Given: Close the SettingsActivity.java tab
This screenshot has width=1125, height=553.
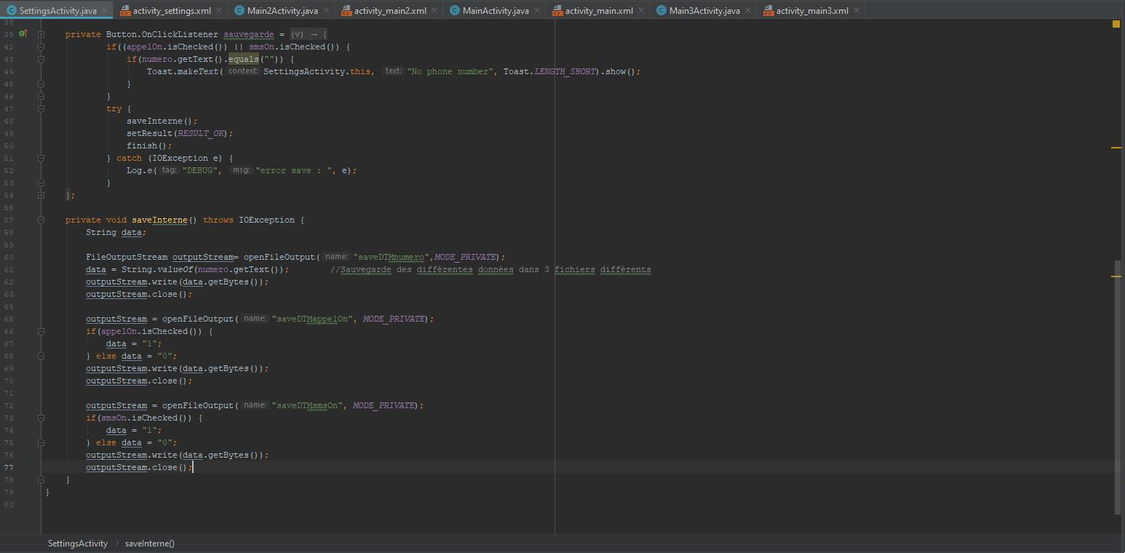Looking at the screenshot, I should [x=105, y=11].
